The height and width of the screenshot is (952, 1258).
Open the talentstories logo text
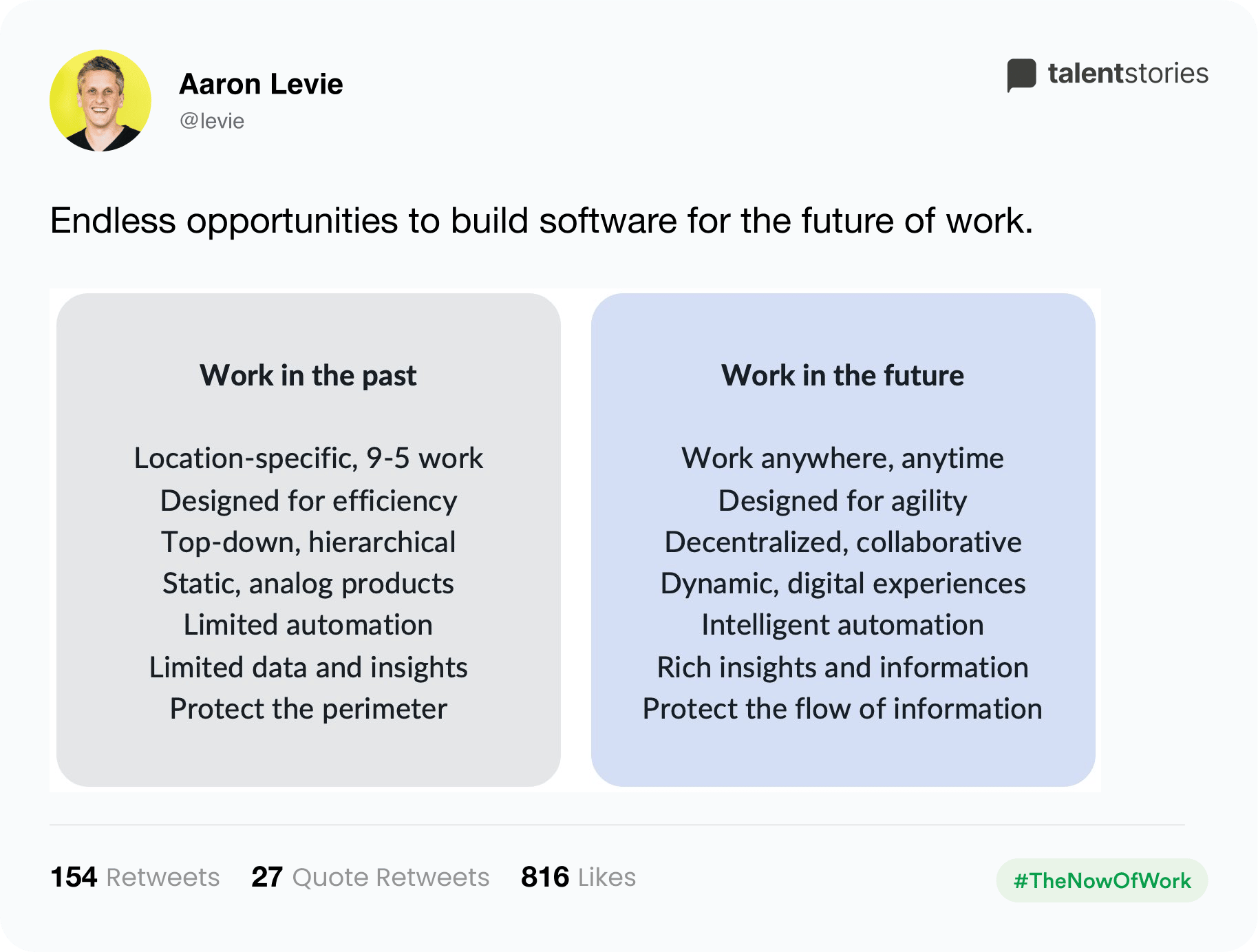(1128, 74)
